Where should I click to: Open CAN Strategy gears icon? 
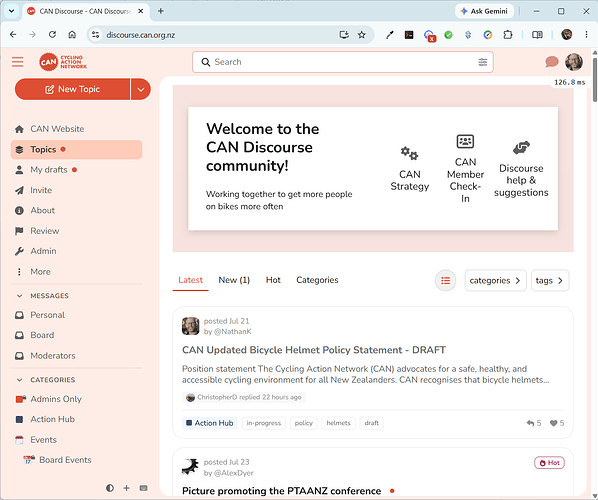coord(409,153)
